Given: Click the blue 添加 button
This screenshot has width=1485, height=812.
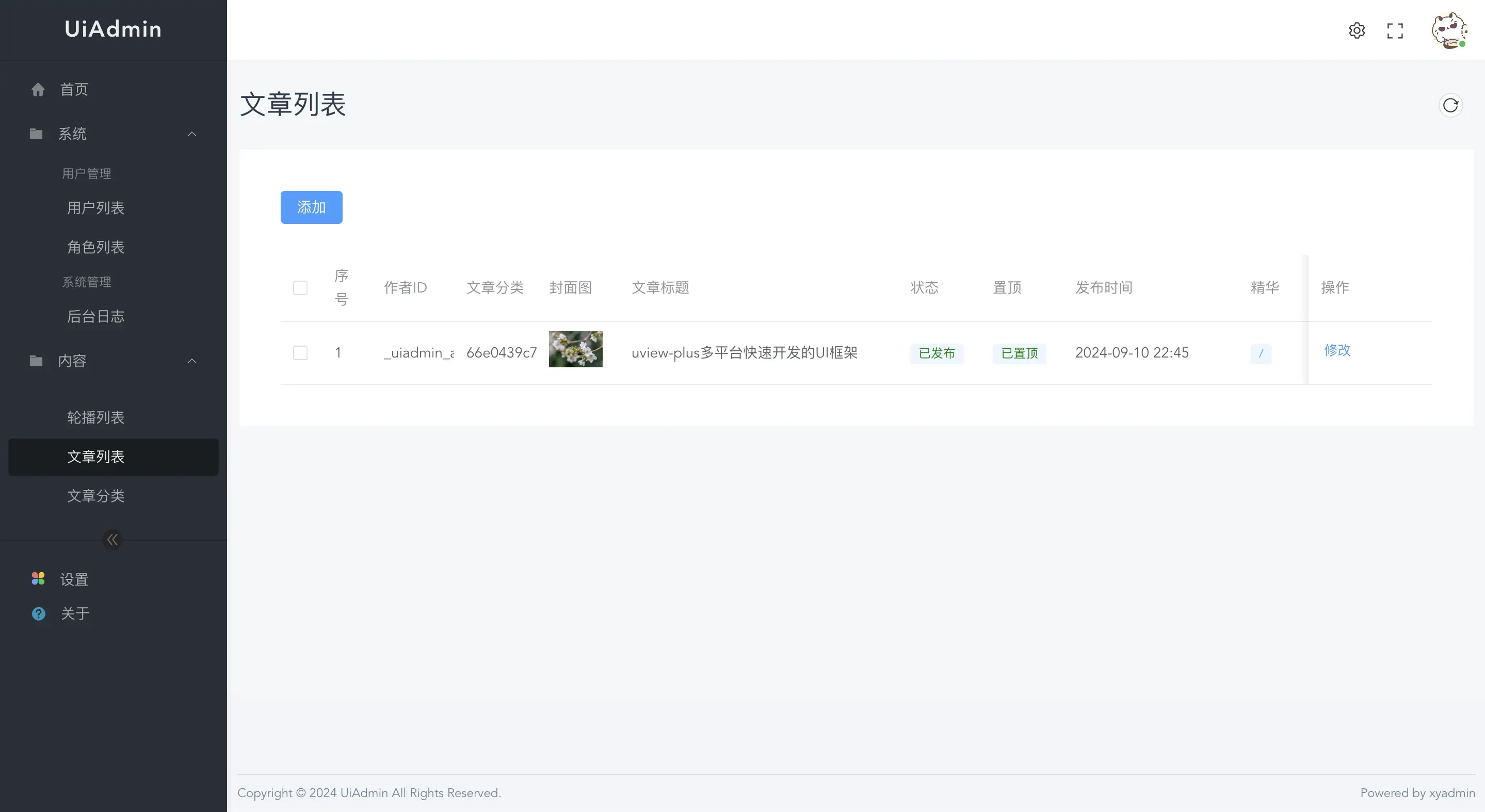Looking at the screenshot, I should coord(311,207).
